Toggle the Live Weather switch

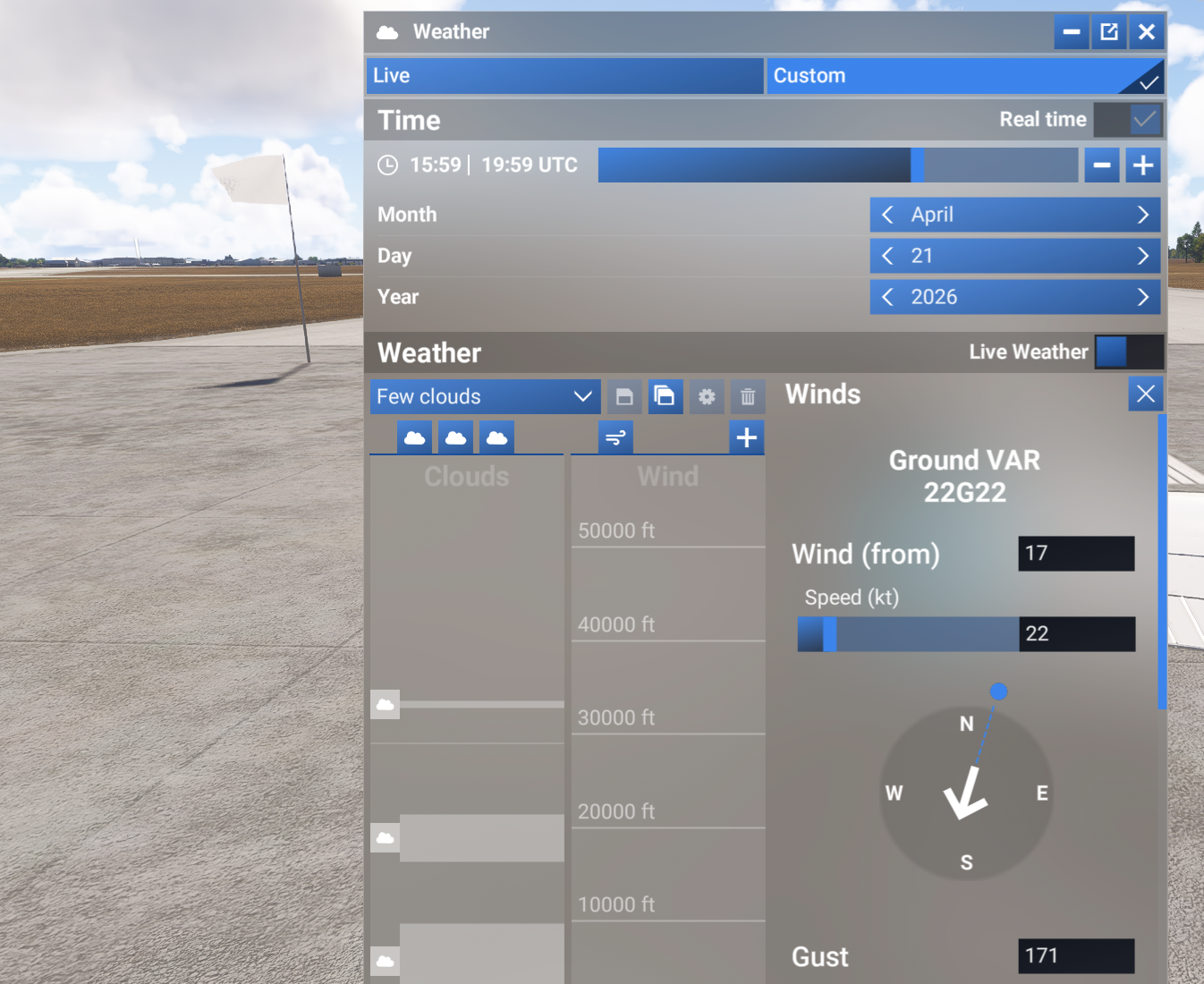coord(1129,352)
